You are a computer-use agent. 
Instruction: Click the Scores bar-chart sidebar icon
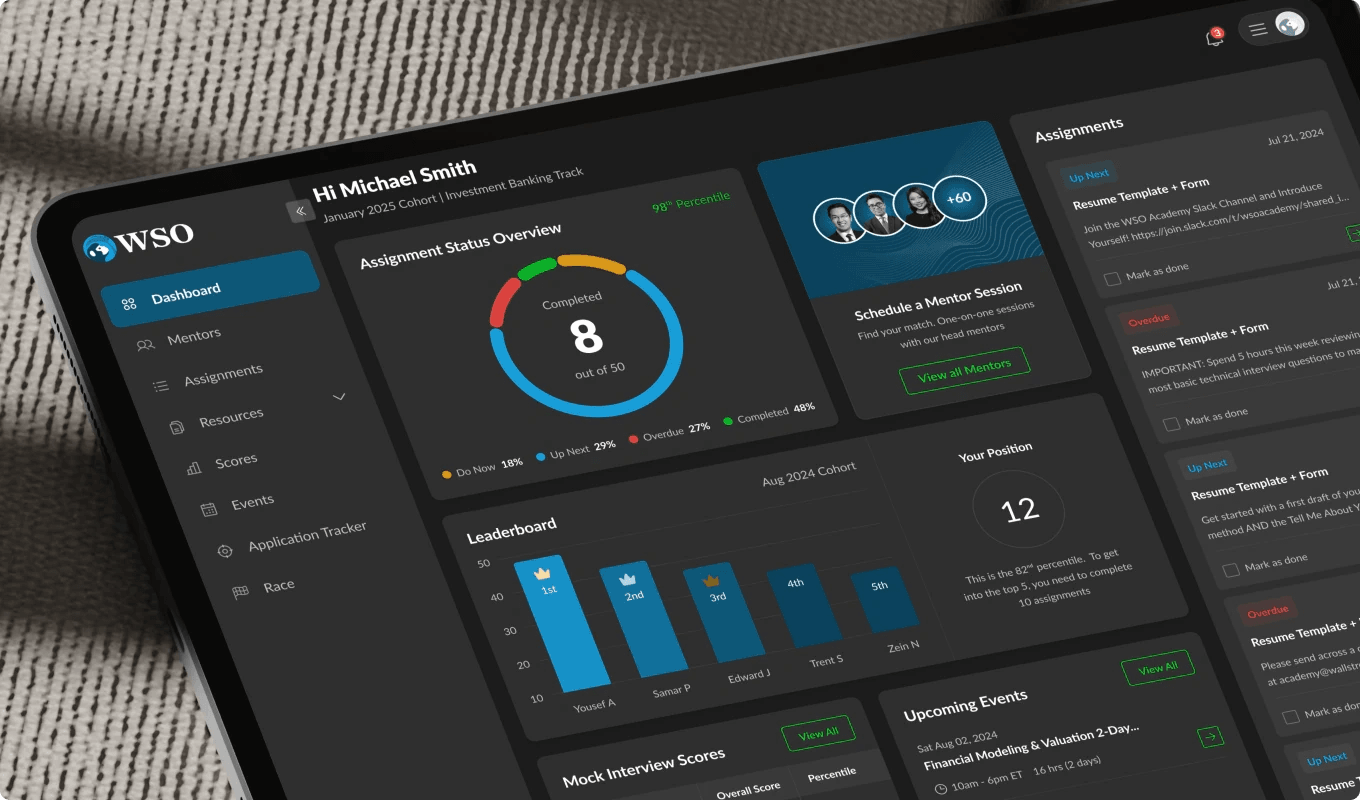tap(194, 467)
